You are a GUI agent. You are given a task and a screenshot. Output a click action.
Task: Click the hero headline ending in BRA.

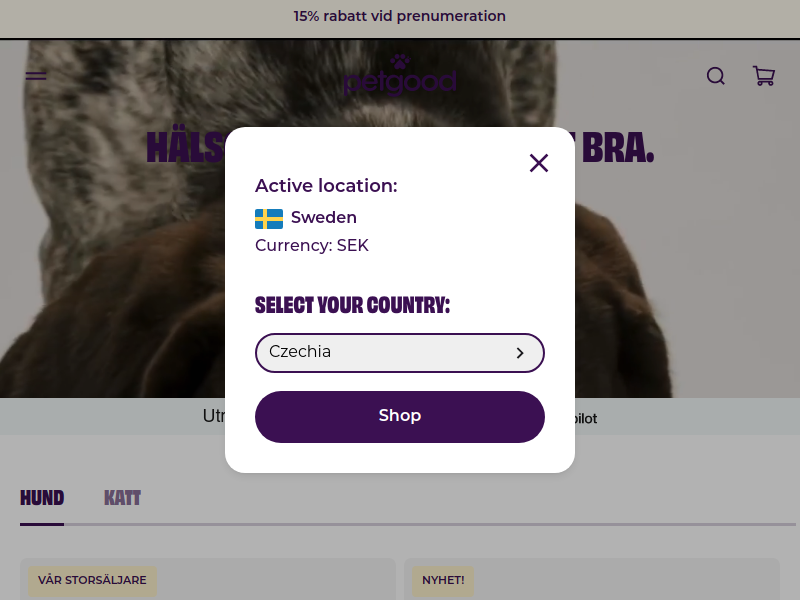coord(615,147)
